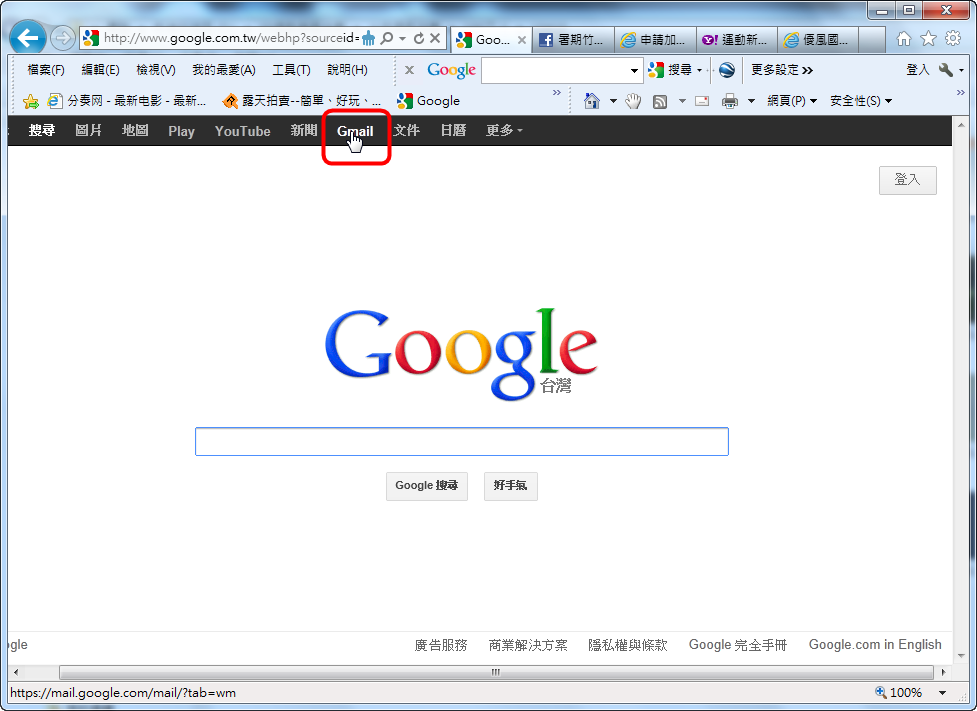Open the 檔案(F) menu

(x=46, y=70)
